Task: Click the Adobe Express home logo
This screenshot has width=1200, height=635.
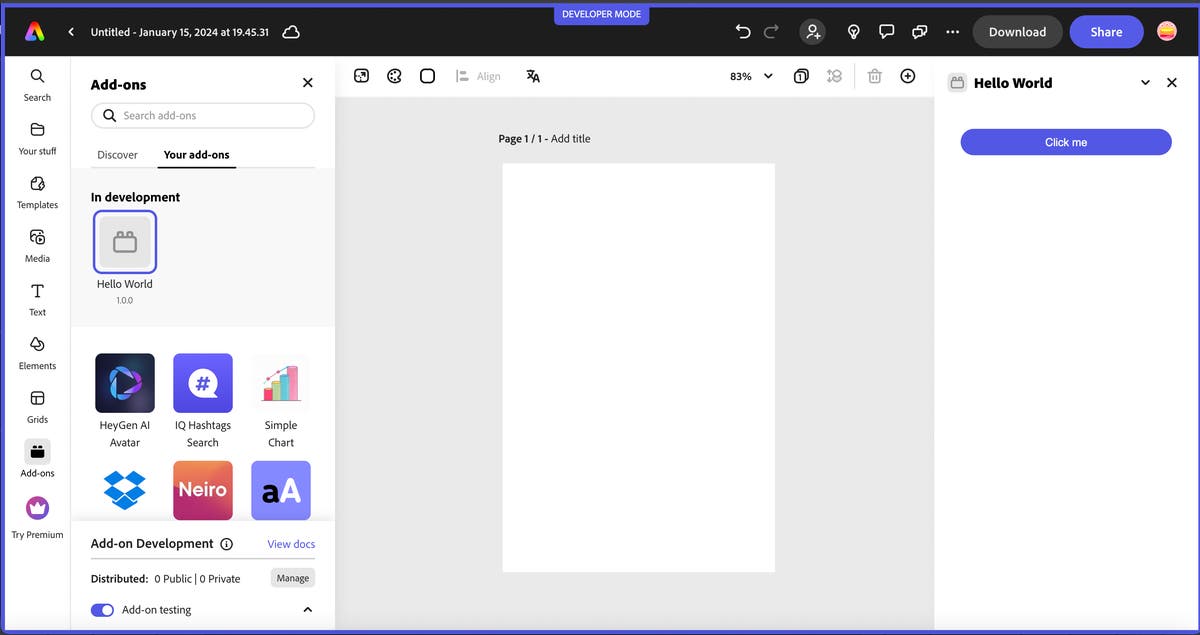Action: [x=35, y=32]
